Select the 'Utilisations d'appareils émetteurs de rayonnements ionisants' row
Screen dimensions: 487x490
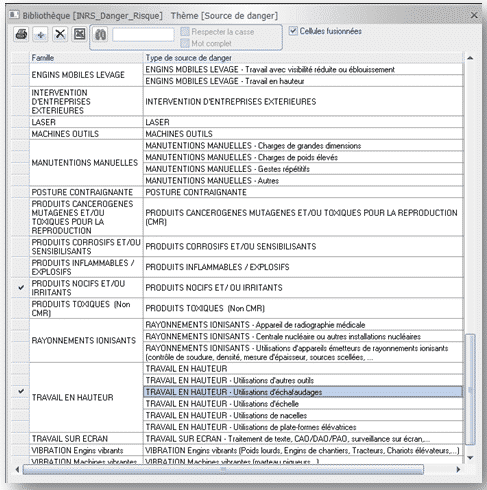coord(303,352)
